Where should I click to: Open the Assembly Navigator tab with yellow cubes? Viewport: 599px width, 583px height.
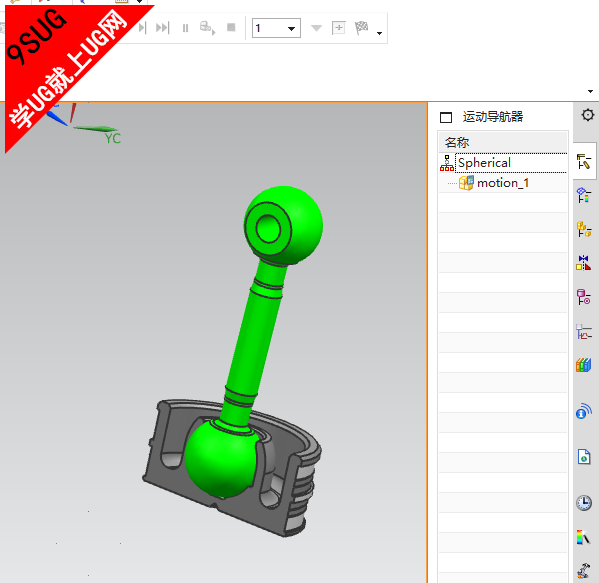[584, 229]
